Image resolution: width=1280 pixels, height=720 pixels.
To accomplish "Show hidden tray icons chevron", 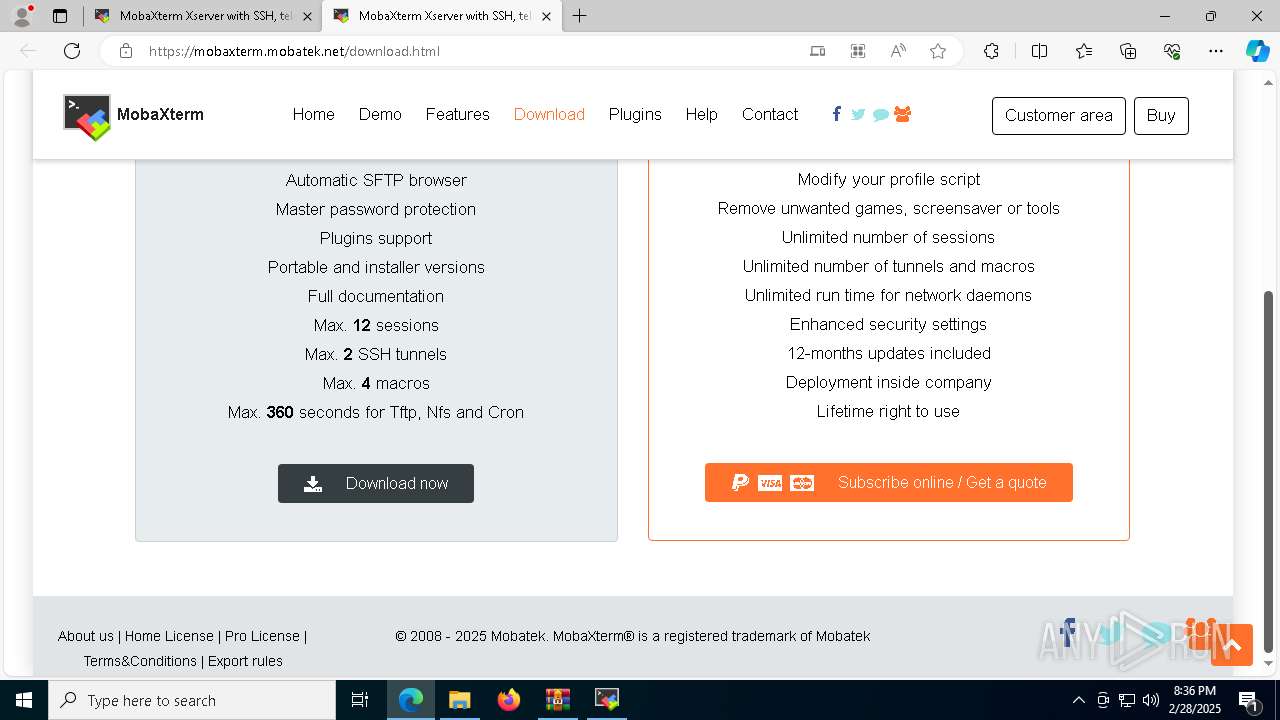I will [x=1078, y=700].
